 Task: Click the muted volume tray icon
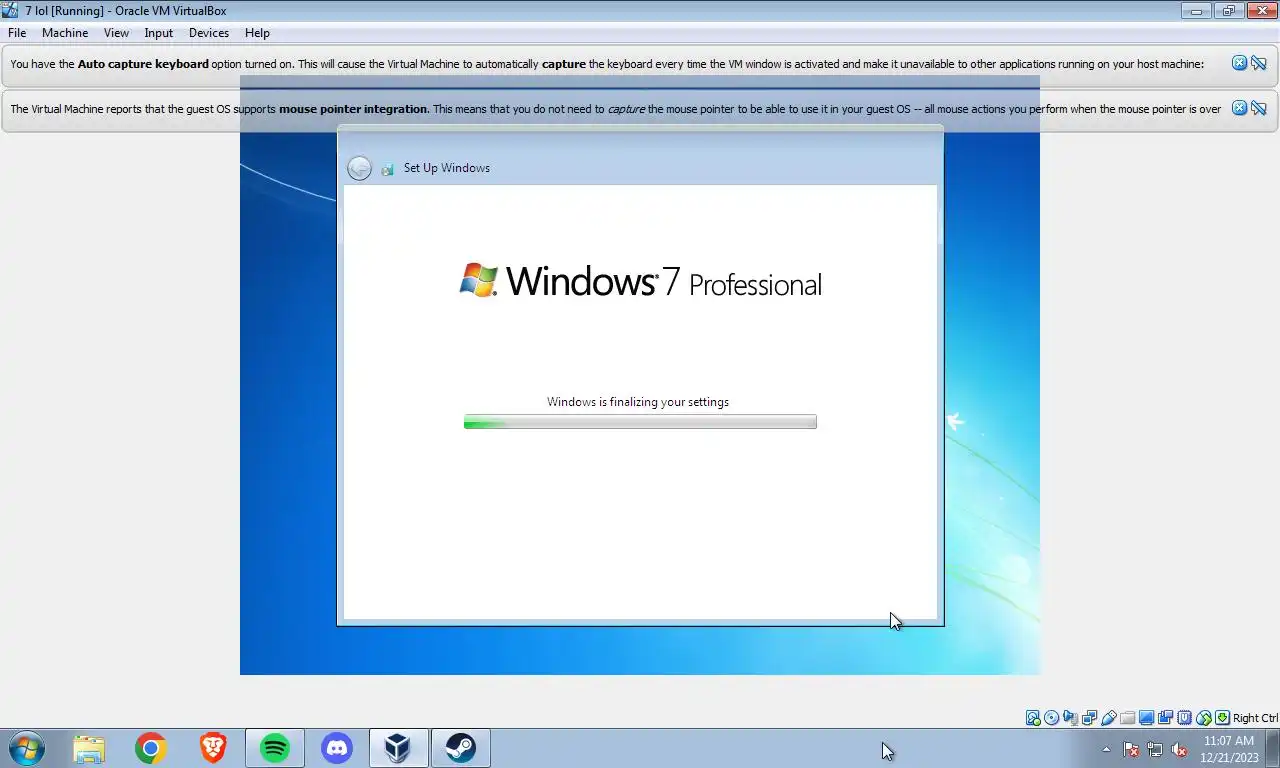pyautogui.click(x=1179, y=749)
